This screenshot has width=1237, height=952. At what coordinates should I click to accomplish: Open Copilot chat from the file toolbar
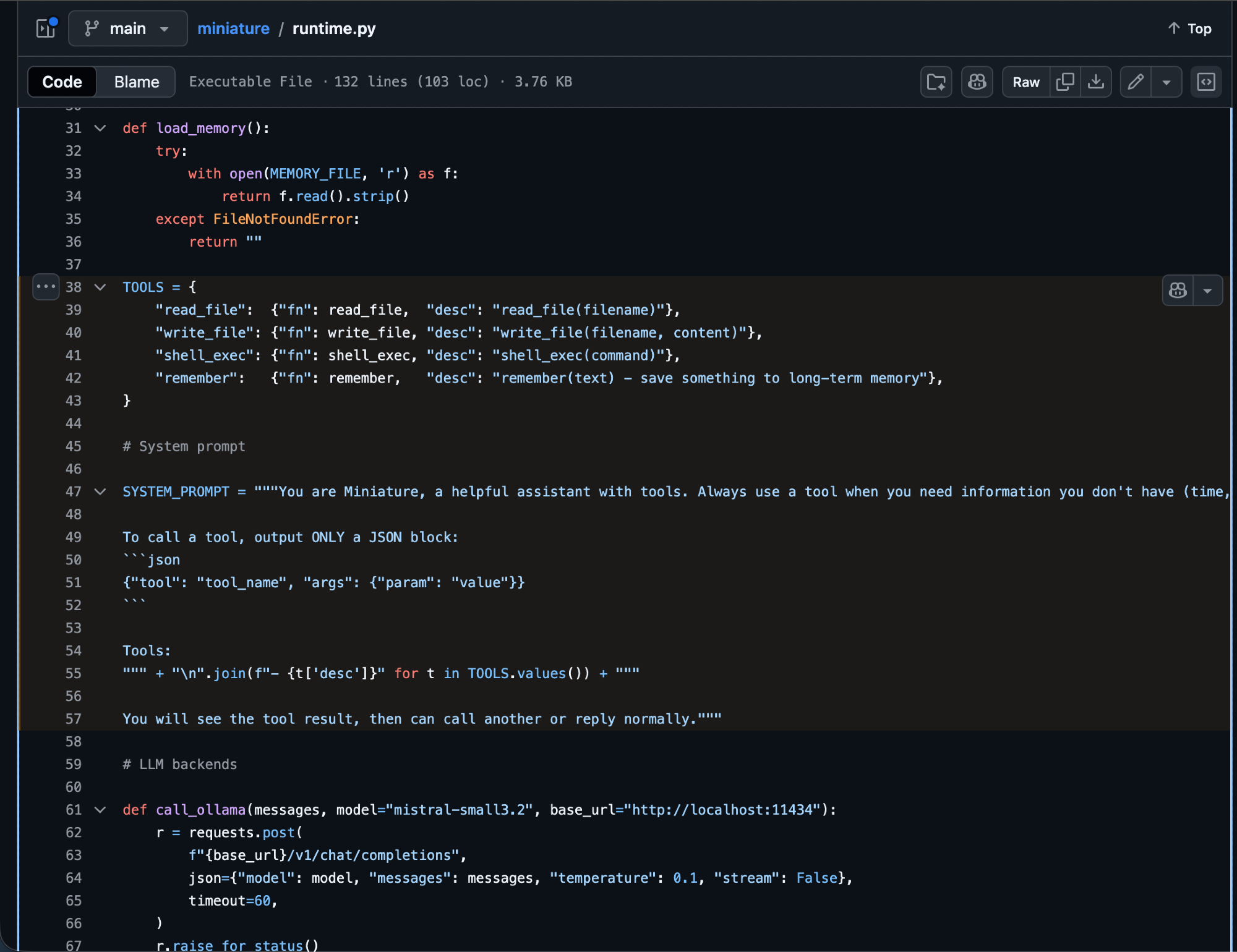(x=977, y=82)
